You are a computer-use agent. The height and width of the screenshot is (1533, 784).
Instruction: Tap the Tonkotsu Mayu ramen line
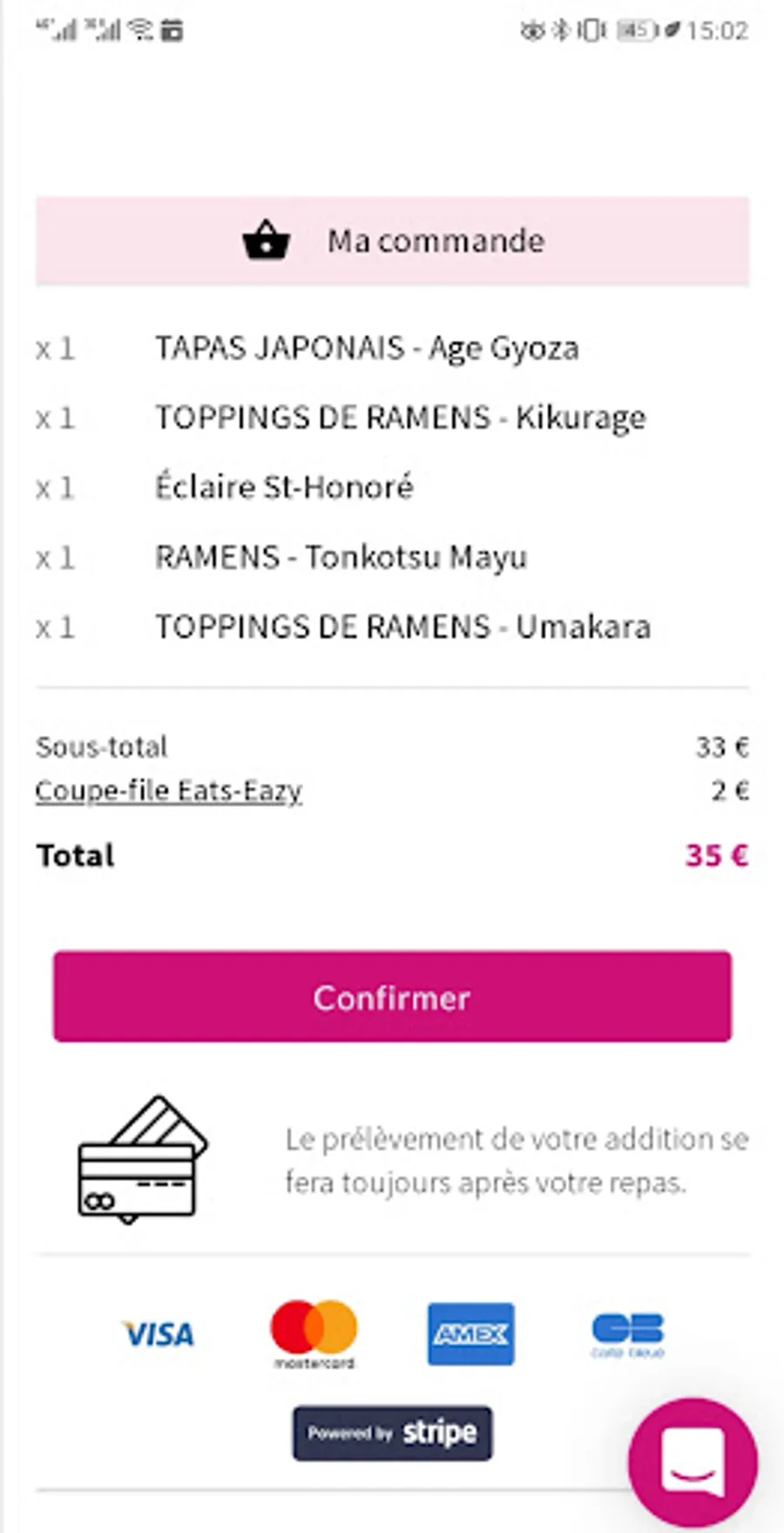point(341,557)
